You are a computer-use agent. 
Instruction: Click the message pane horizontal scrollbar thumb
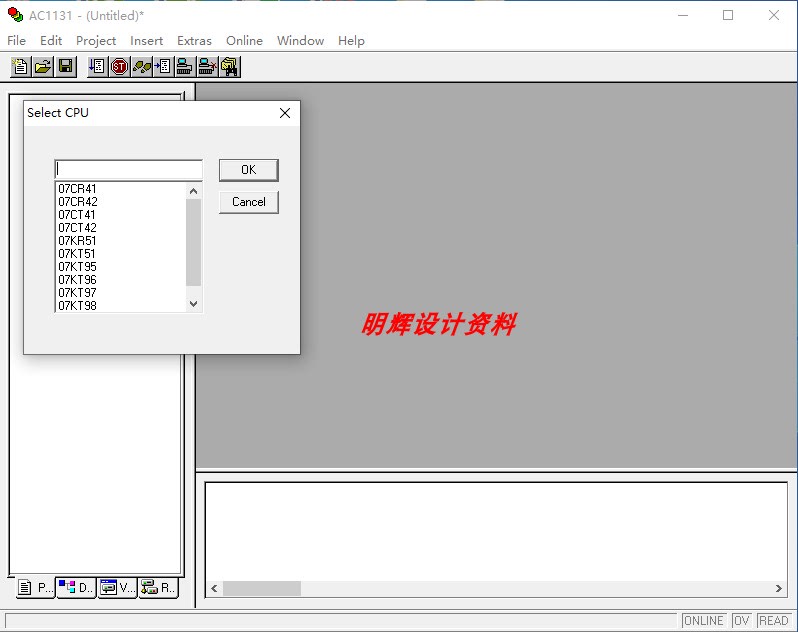(262, 589)
